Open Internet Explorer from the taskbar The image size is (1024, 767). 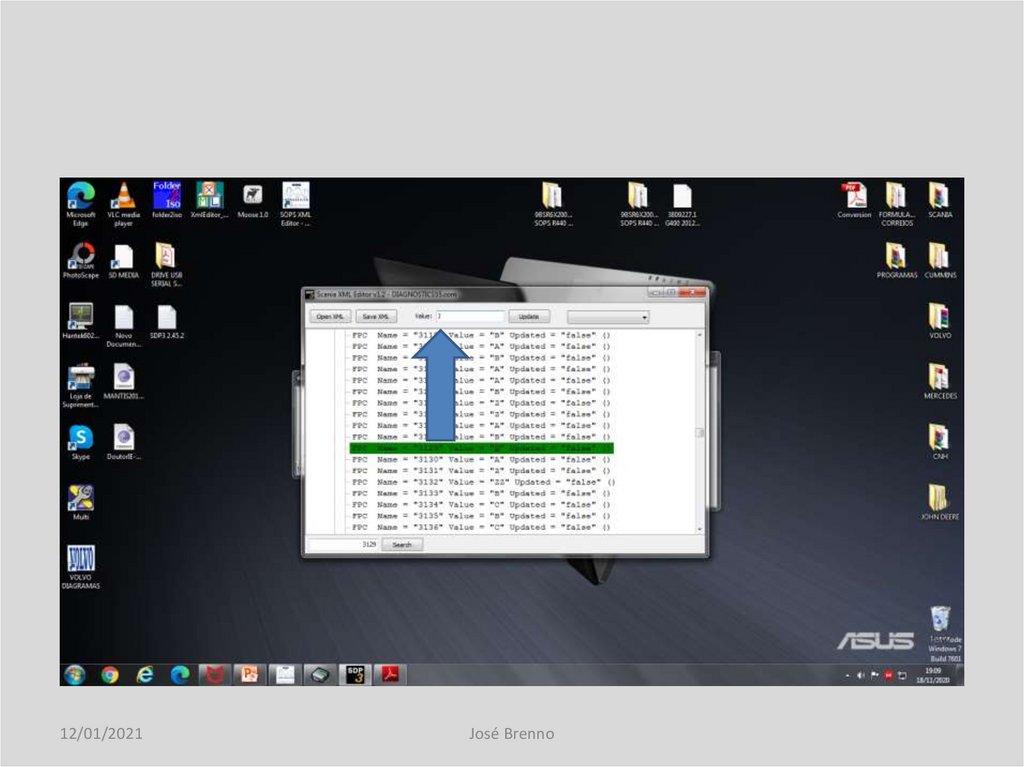145,674
